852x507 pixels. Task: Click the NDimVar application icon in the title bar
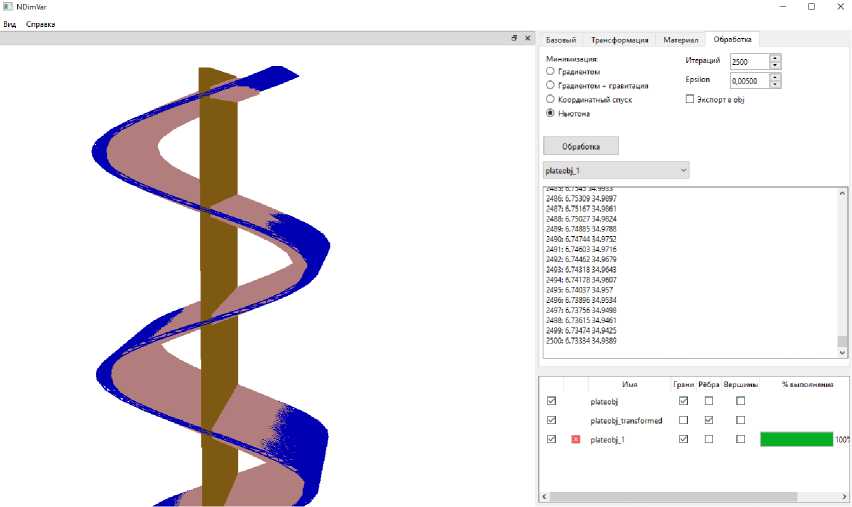8,7
